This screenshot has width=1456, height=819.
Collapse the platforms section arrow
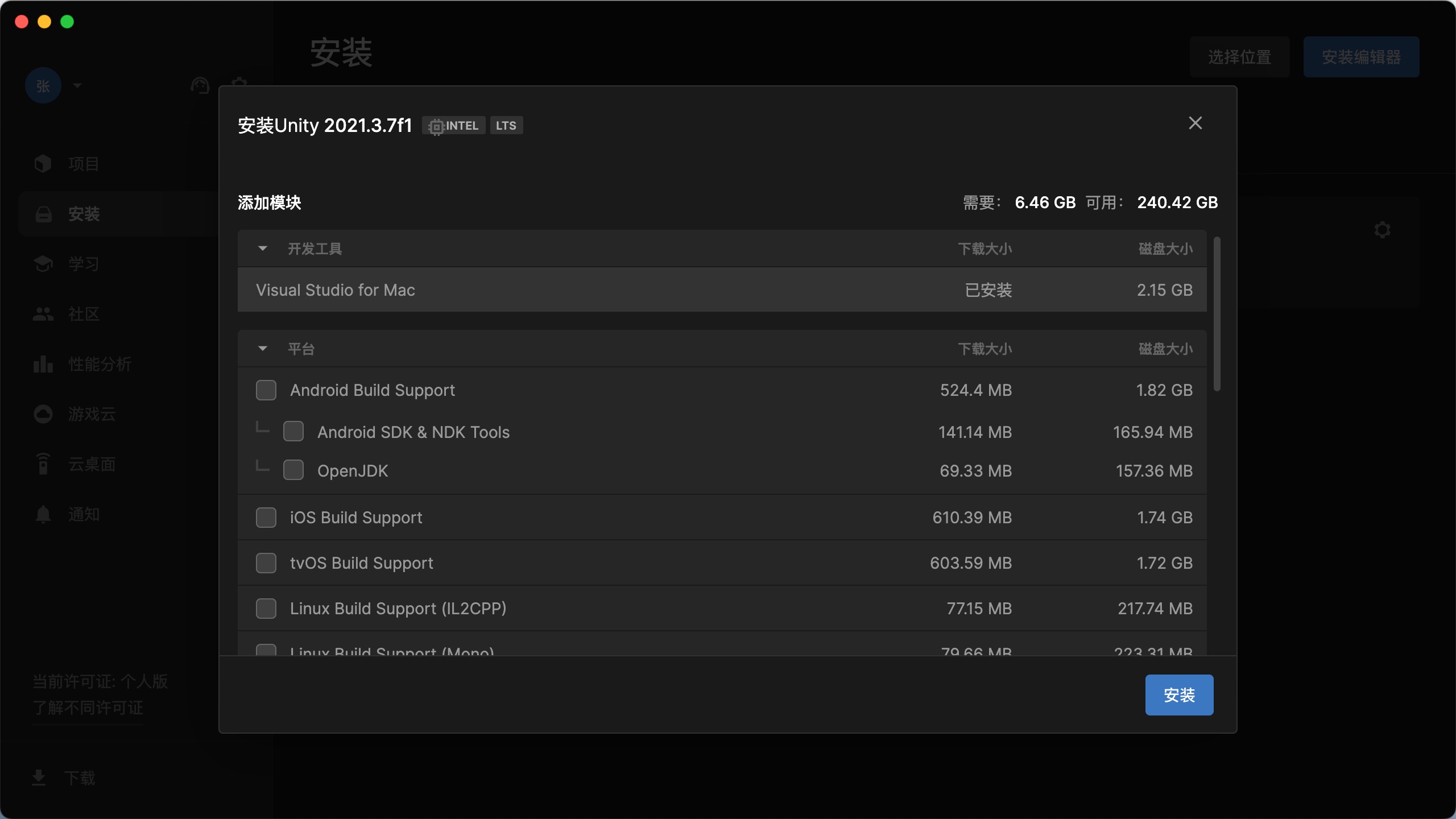pos(262,349)
